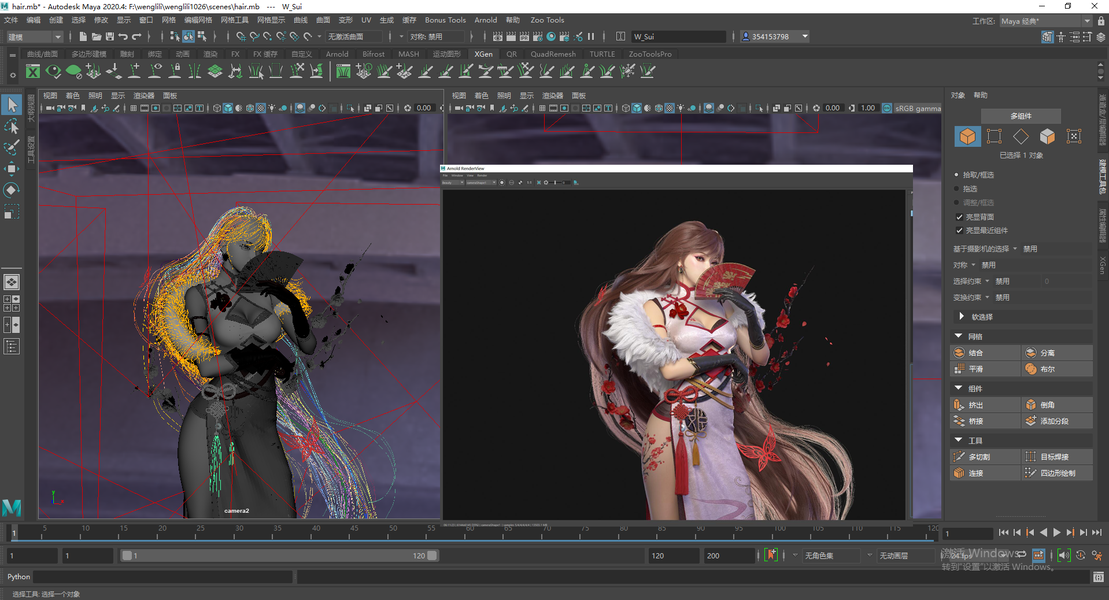Pick face selection mode cube icon

tap(1047, 136)
